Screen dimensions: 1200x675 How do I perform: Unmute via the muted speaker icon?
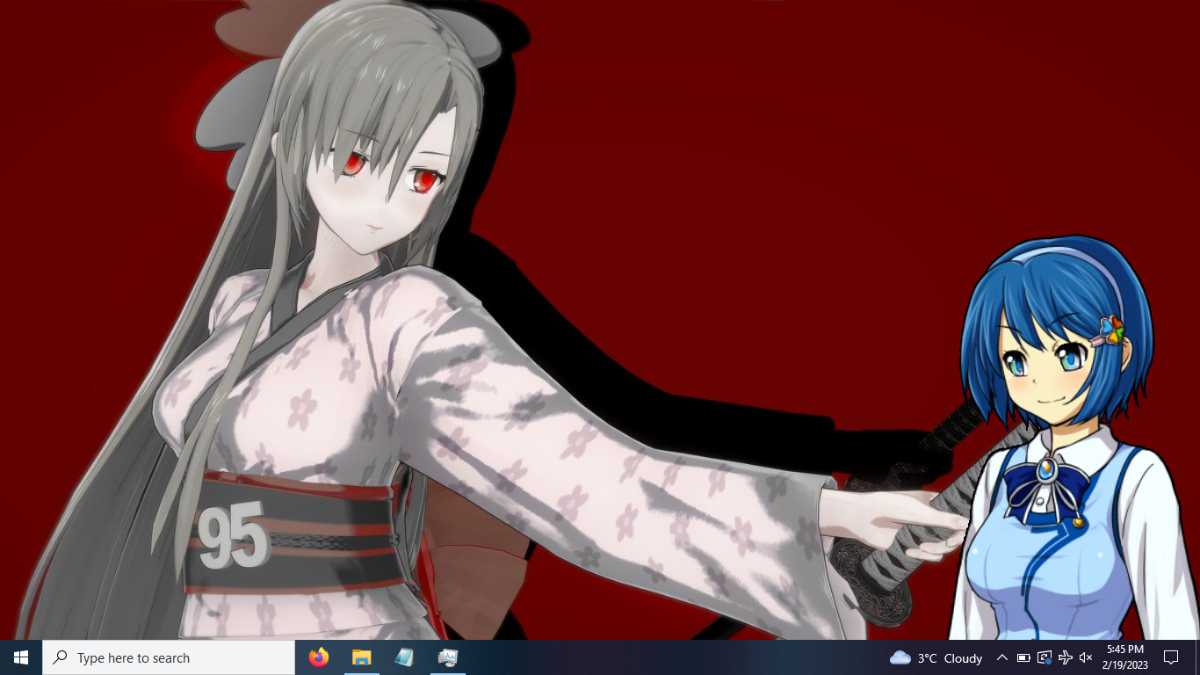[x=1086, y=658]
